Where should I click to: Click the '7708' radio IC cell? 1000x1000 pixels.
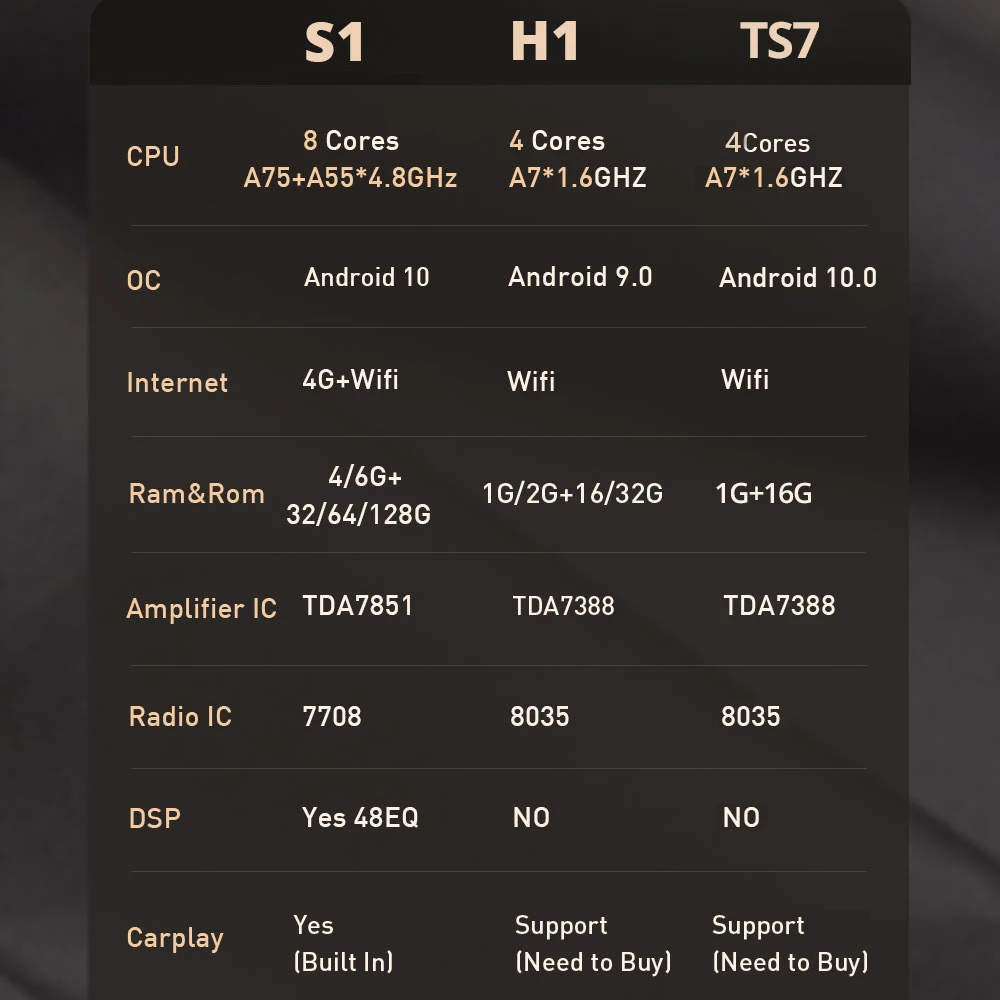click(x=332, y=717)
